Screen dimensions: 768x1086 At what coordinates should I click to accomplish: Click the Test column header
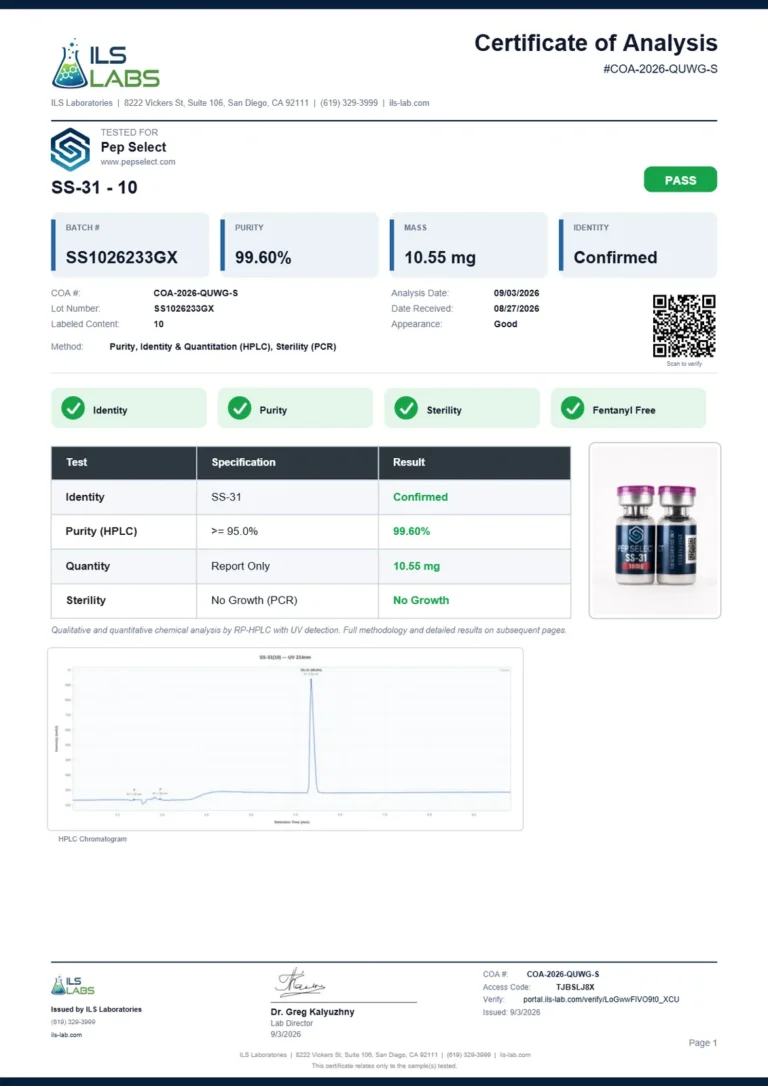point(124,463)
